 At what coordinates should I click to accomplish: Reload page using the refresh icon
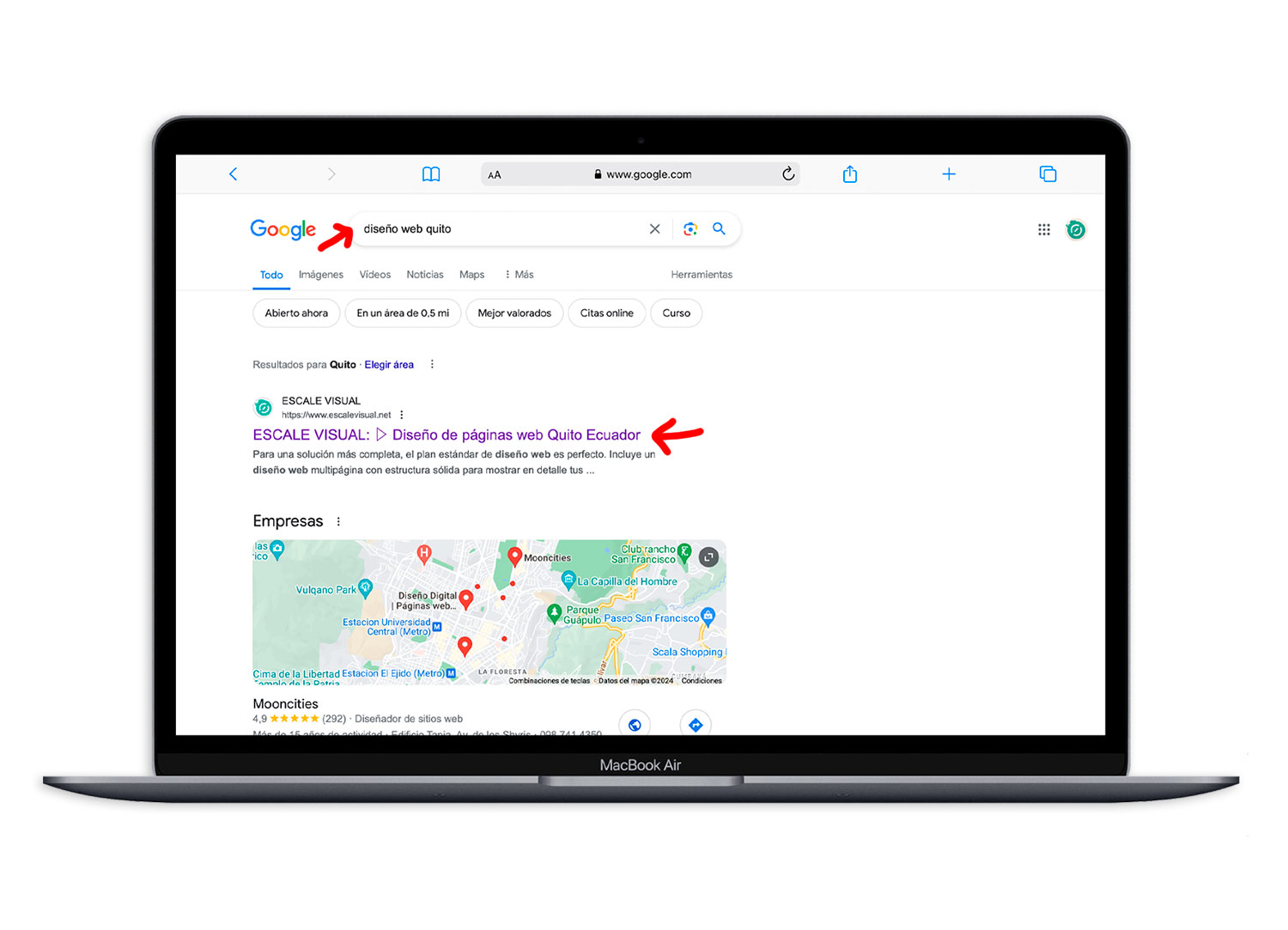click(x=787, y=174)
